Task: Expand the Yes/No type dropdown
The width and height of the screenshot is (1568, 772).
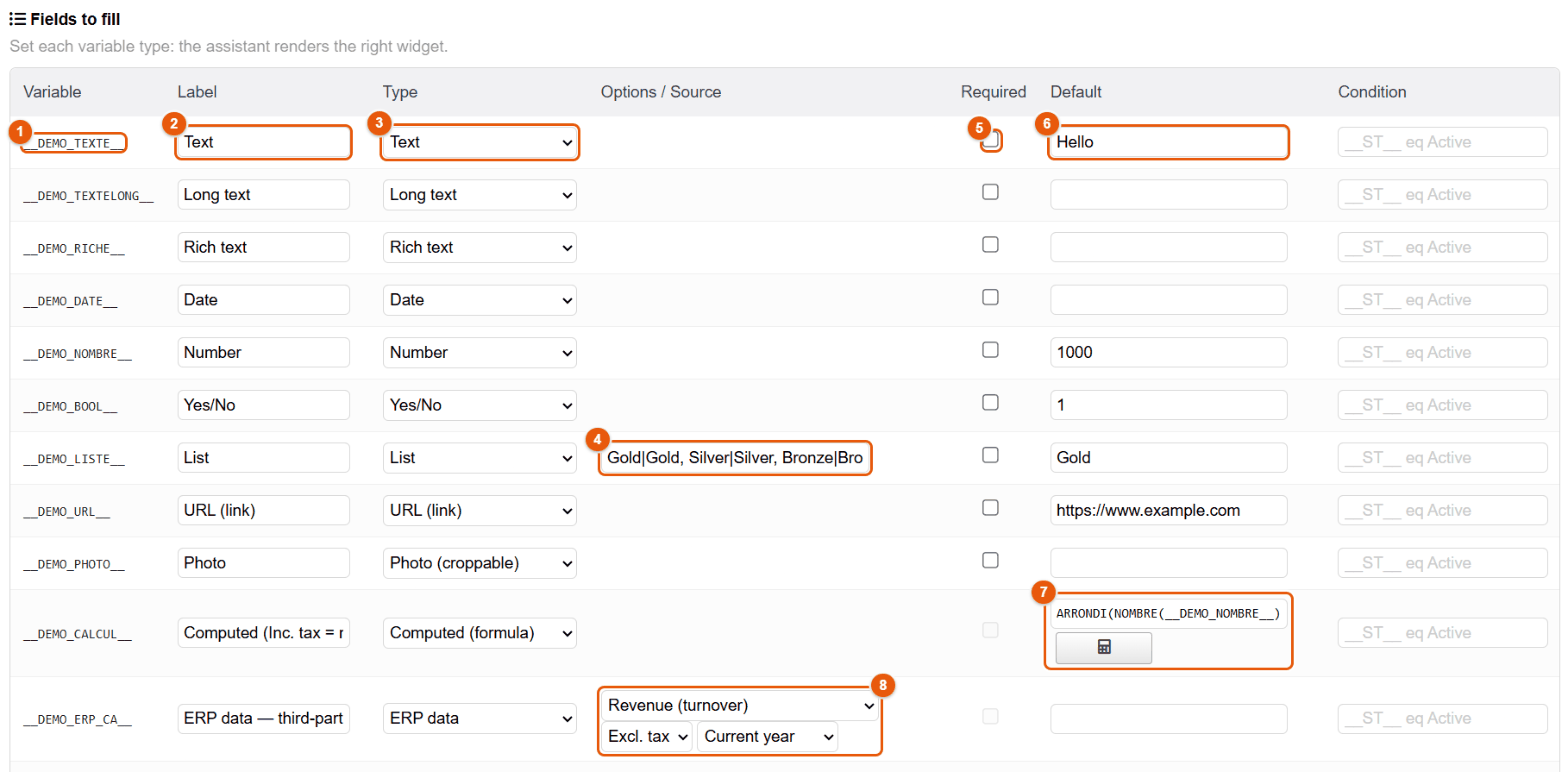Action: point(480,405)
